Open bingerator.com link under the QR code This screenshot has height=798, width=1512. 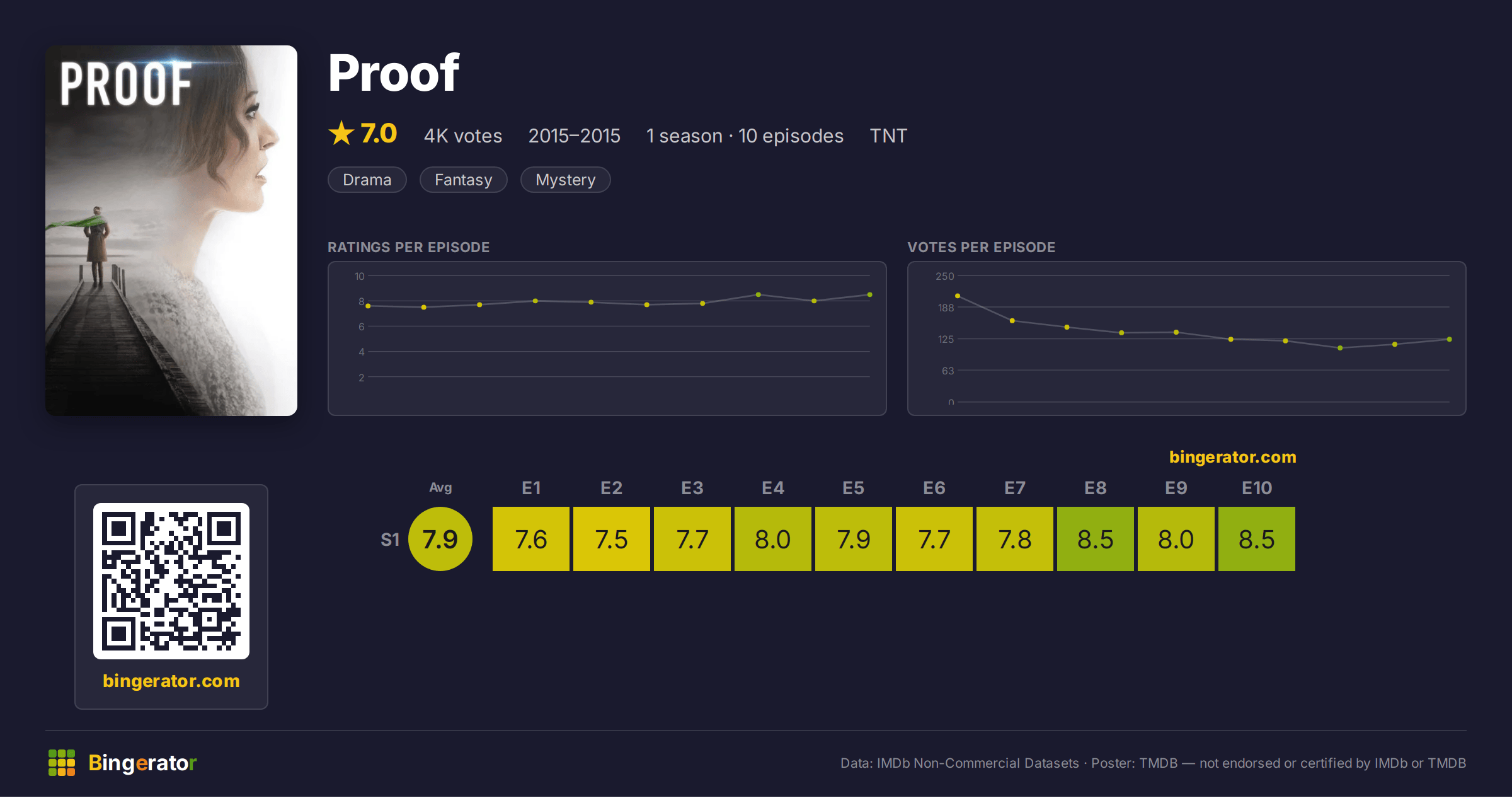[171, 681]
